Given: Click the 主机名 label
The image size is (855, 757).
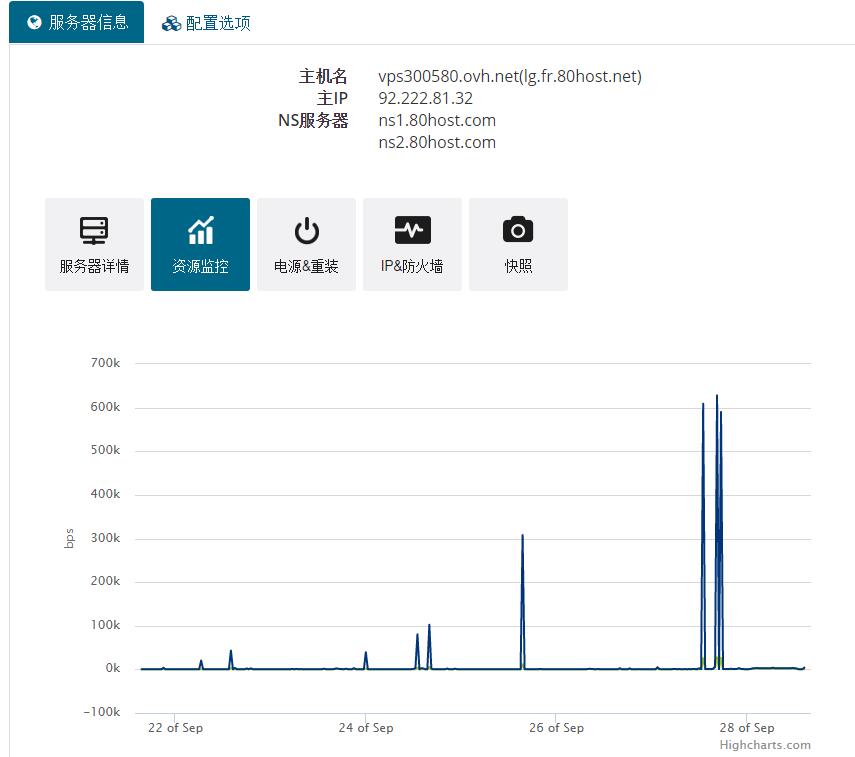Looking at the screenshot, I should click(323, 76).
